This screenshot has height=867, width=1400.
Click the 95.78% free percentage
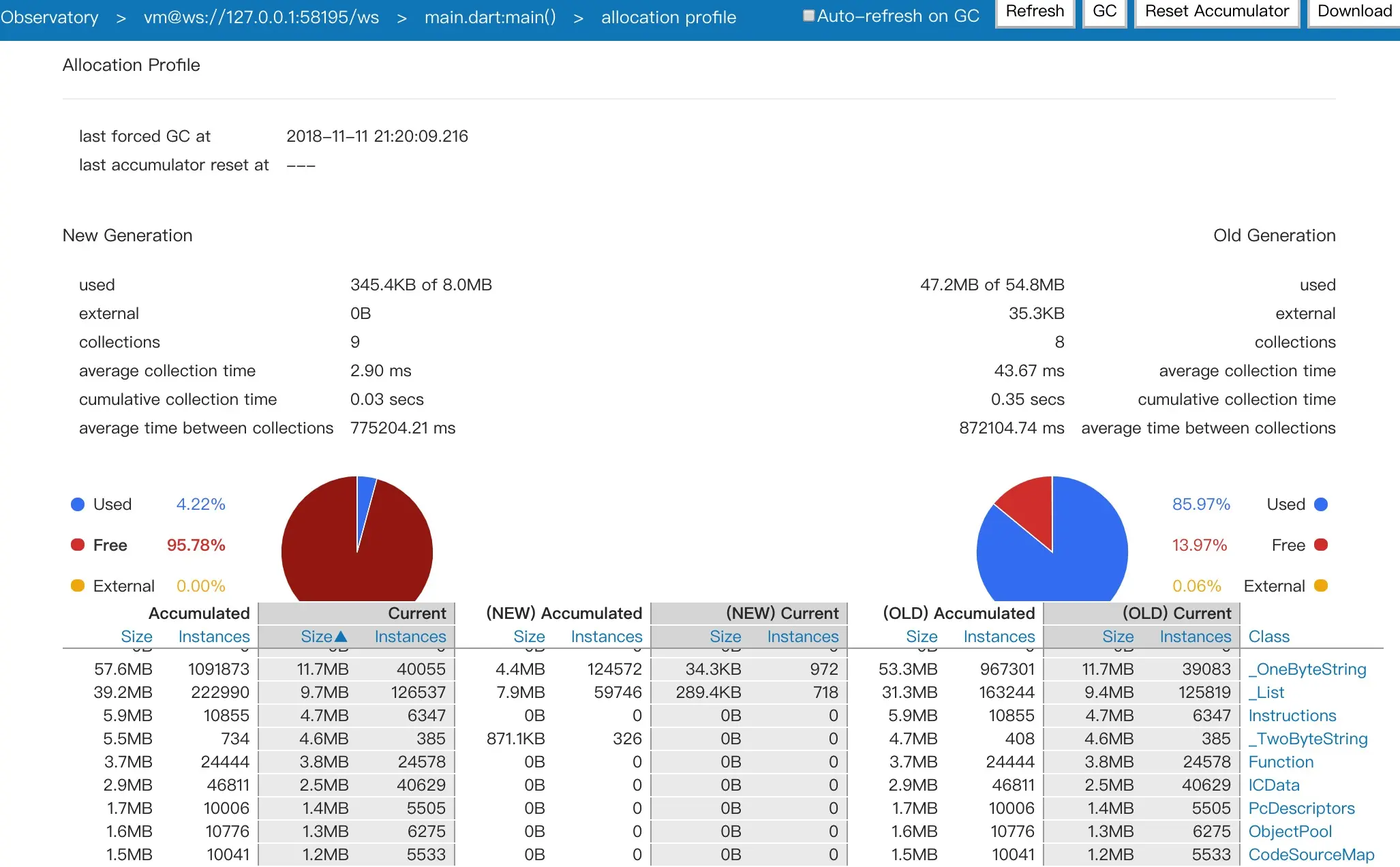[x=196, y=545]
